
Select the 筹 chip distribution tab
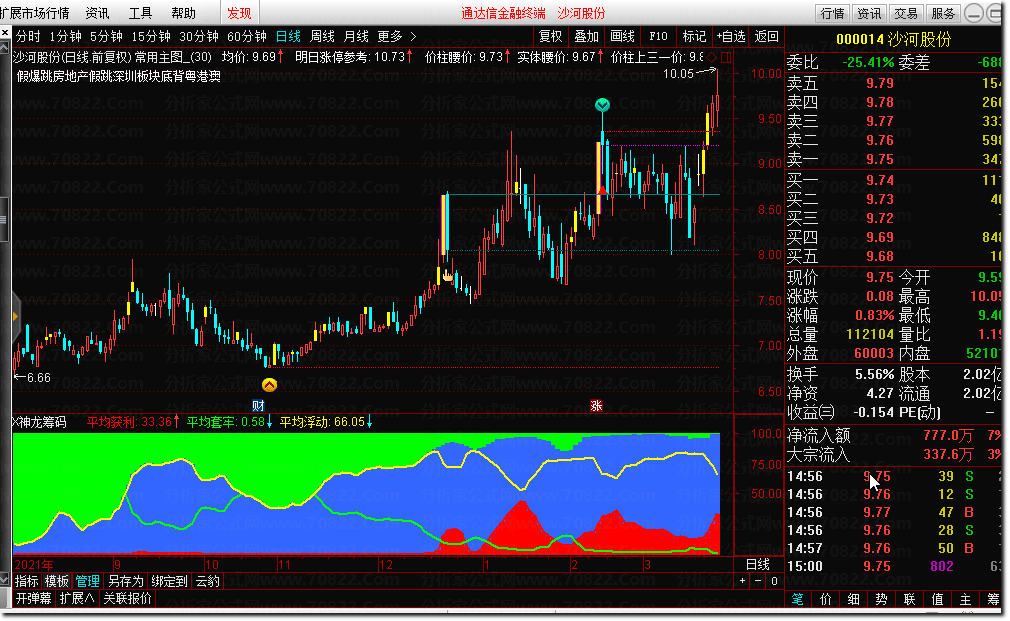[x=993, y=599]
